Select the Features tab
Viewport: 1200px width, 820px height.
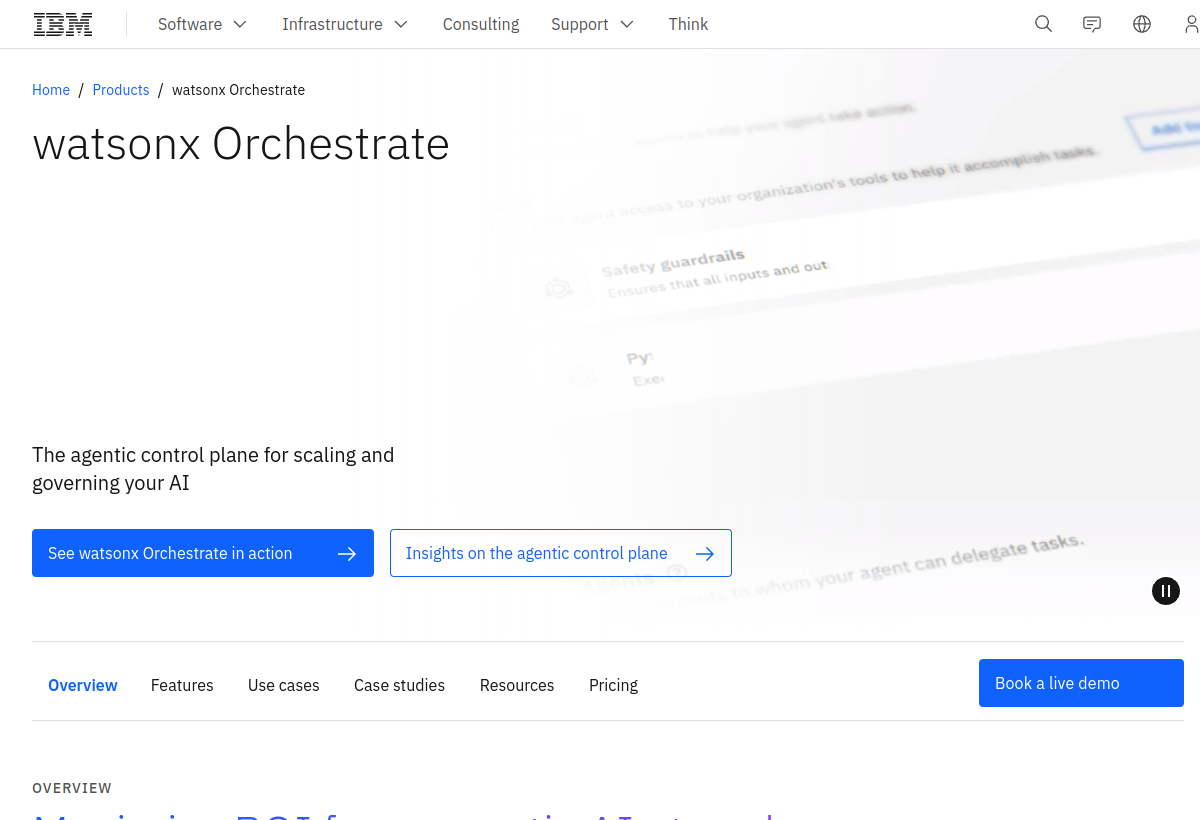pos(182,685)
